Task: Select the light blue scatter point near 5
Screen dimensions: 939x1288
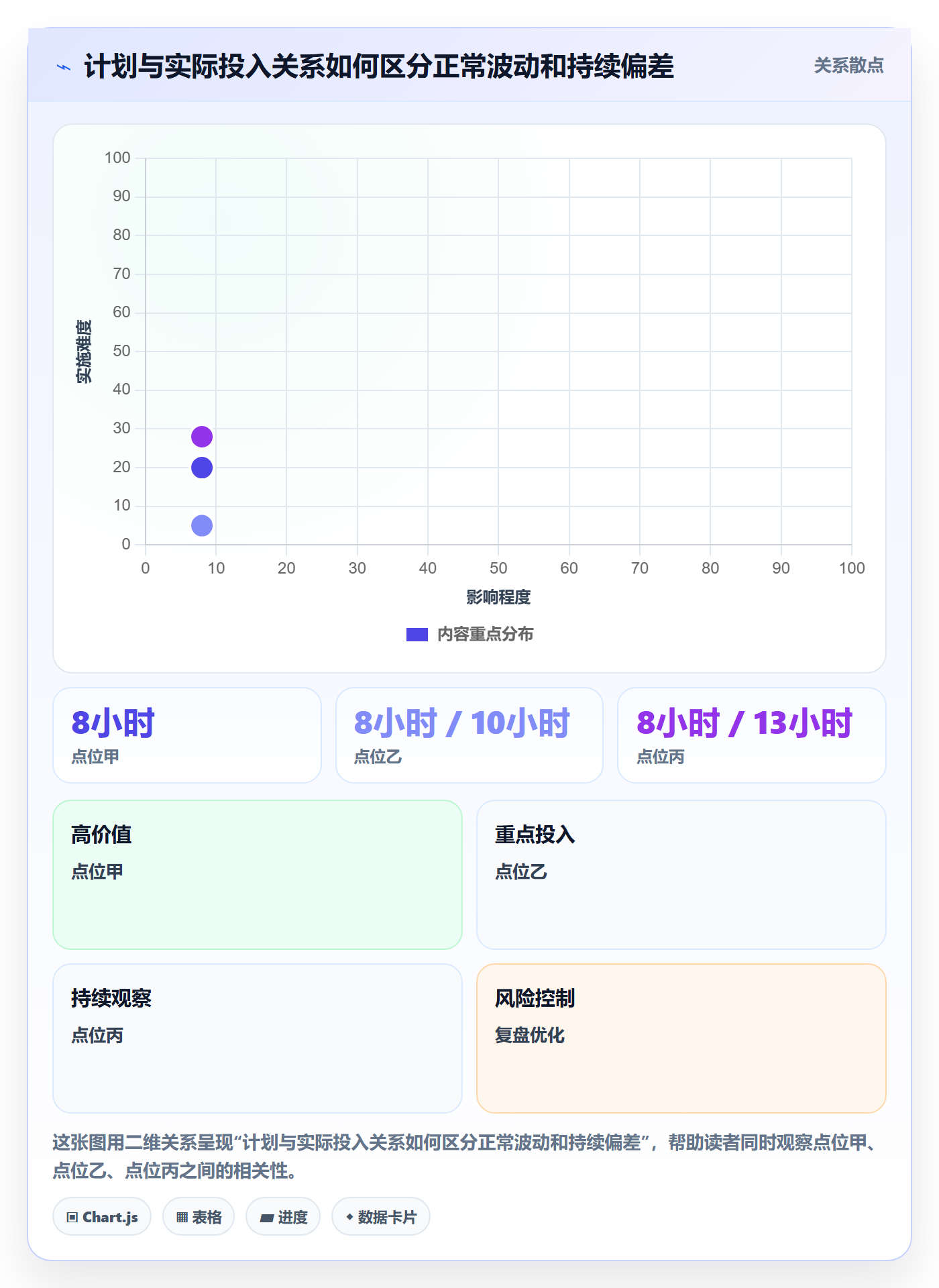Action: coord(202,526)
